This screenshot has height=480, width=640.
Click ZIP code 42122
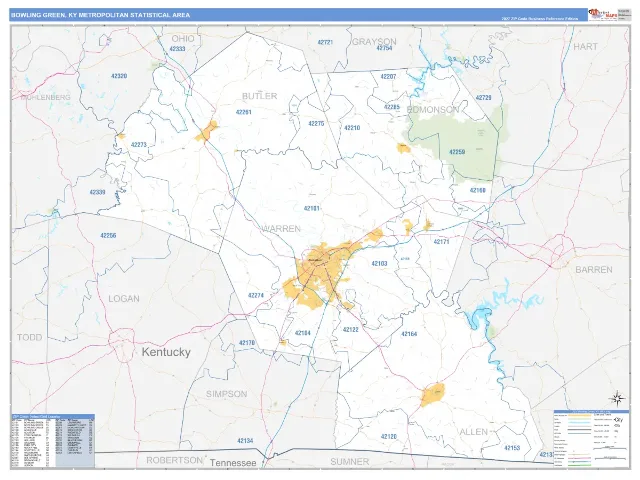coord(351,330)
